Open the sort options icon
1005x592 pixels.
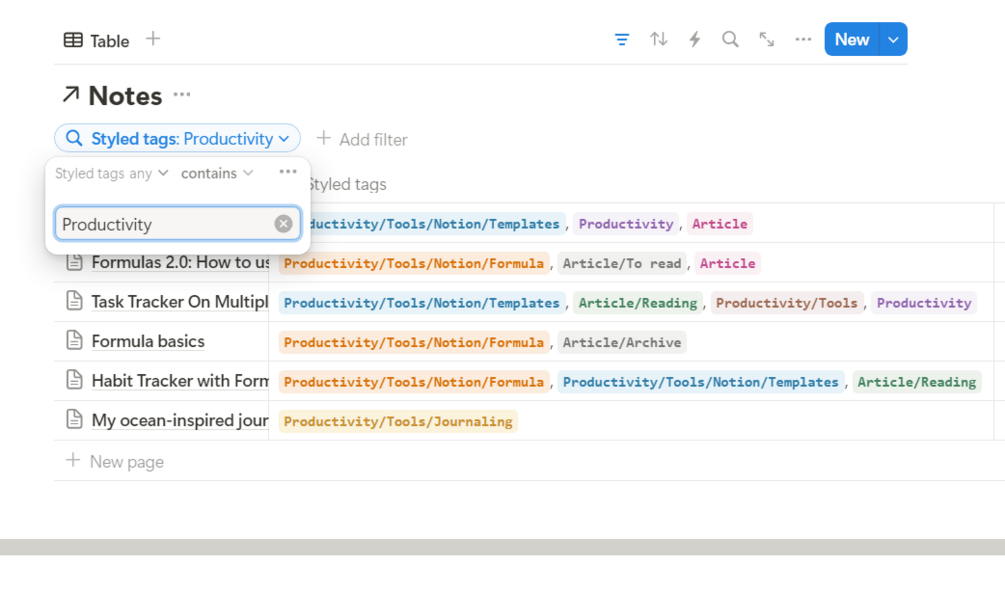click(x=658, y=40)
